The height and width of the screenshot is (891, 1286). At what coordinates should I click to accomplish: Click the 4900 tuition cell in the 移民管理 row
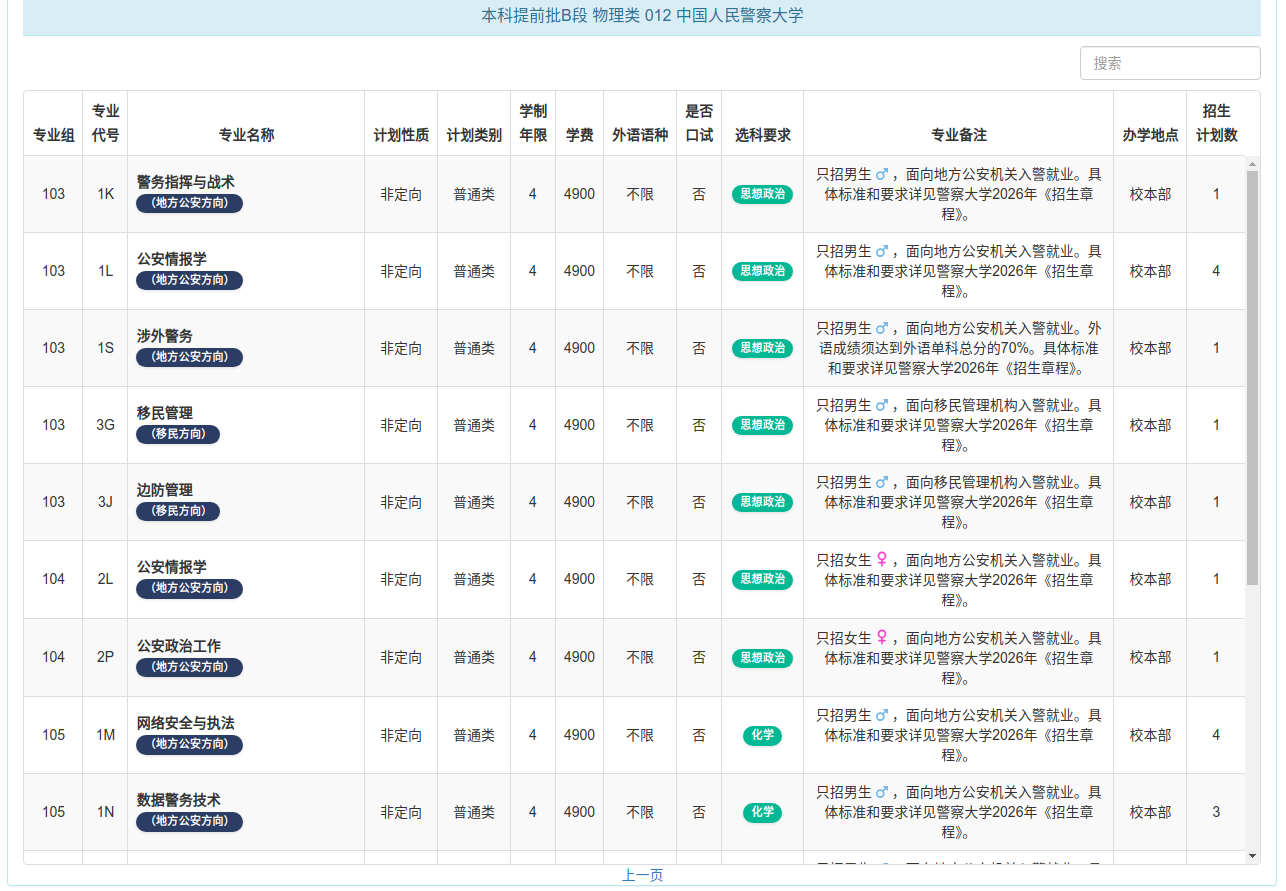click(x=579, y=425)
